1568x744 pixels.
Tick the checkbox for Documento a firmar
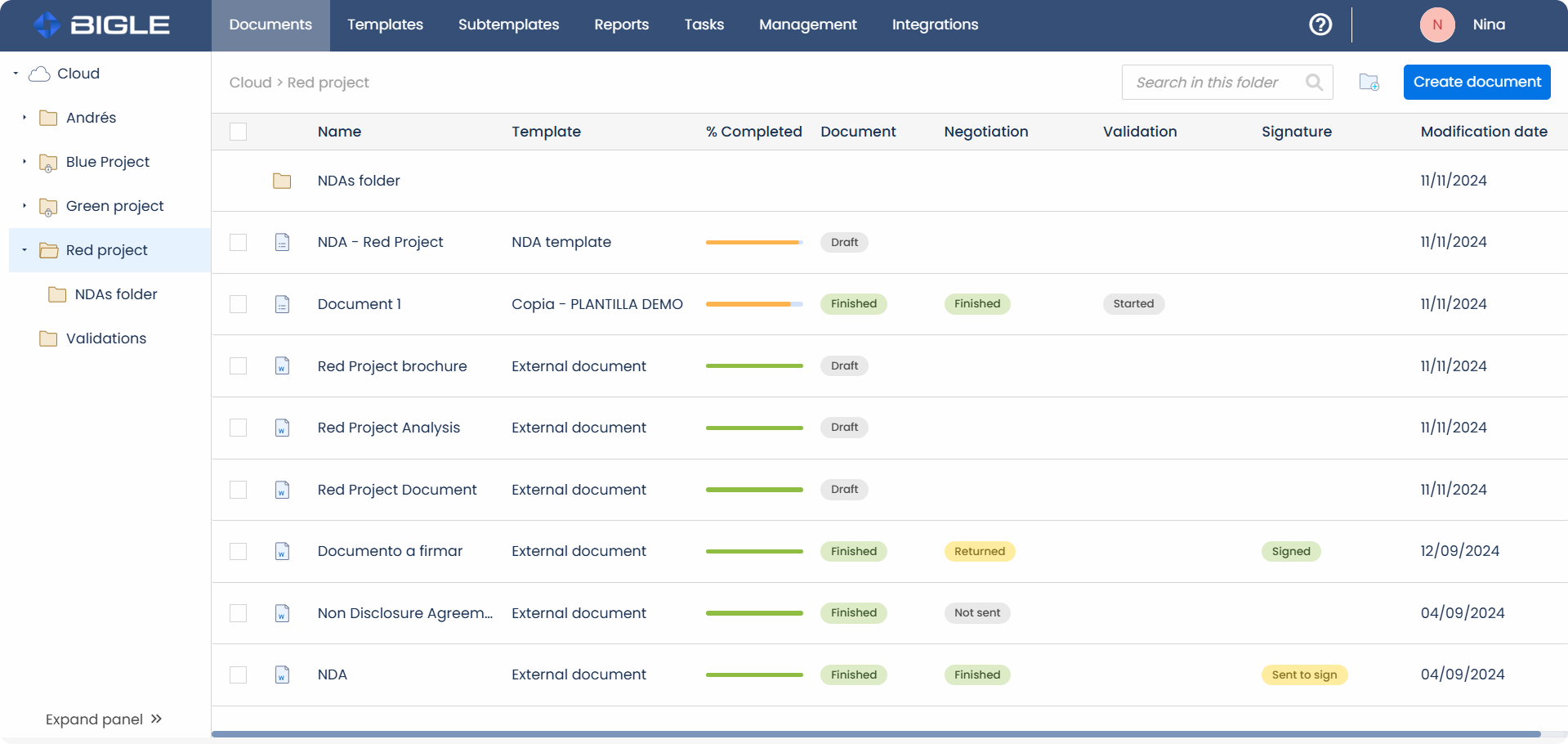(x=238, y=551)
